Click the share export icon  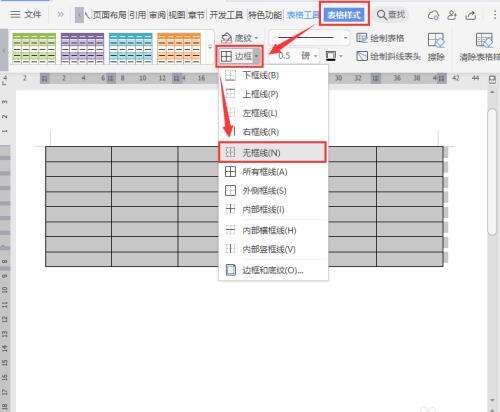(x=471, y=15)
